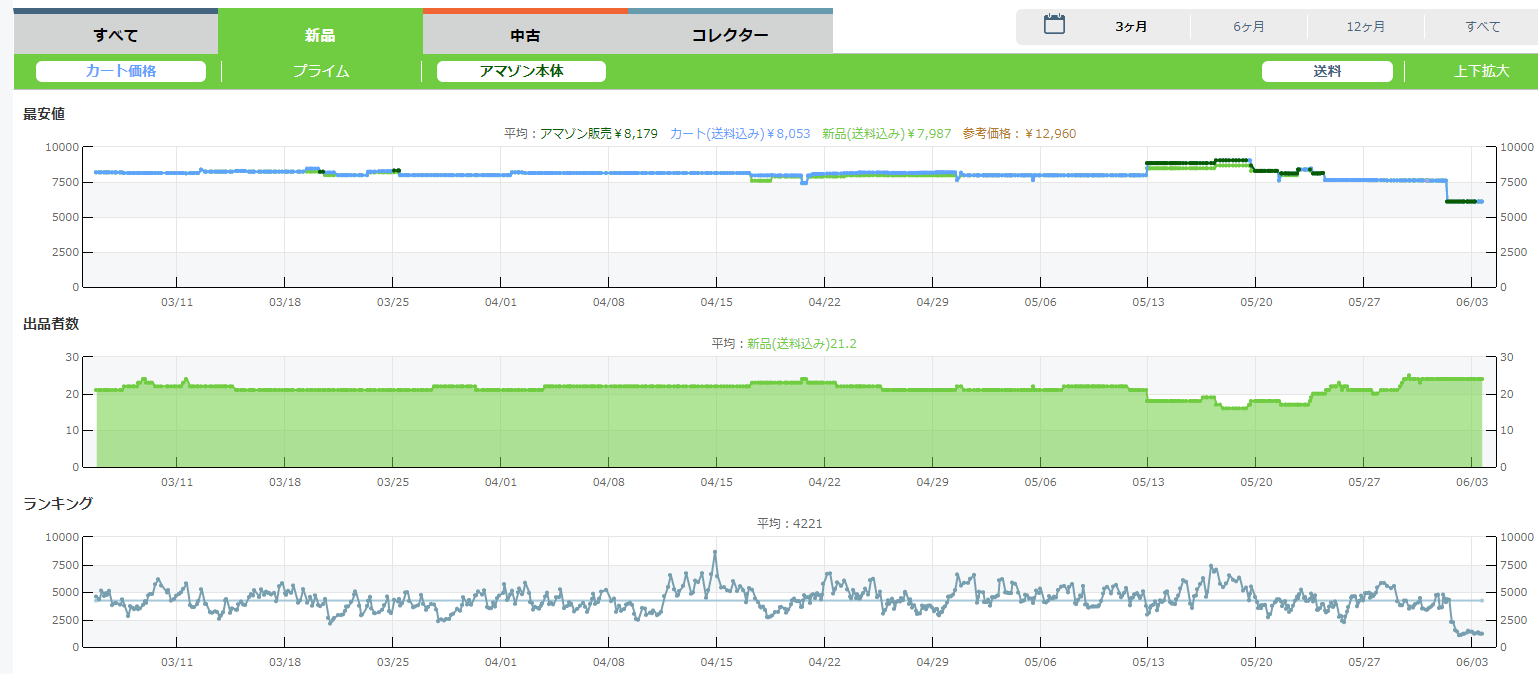
Task: Click the ranking chart peak near 04/15
Action: point(714,552)
